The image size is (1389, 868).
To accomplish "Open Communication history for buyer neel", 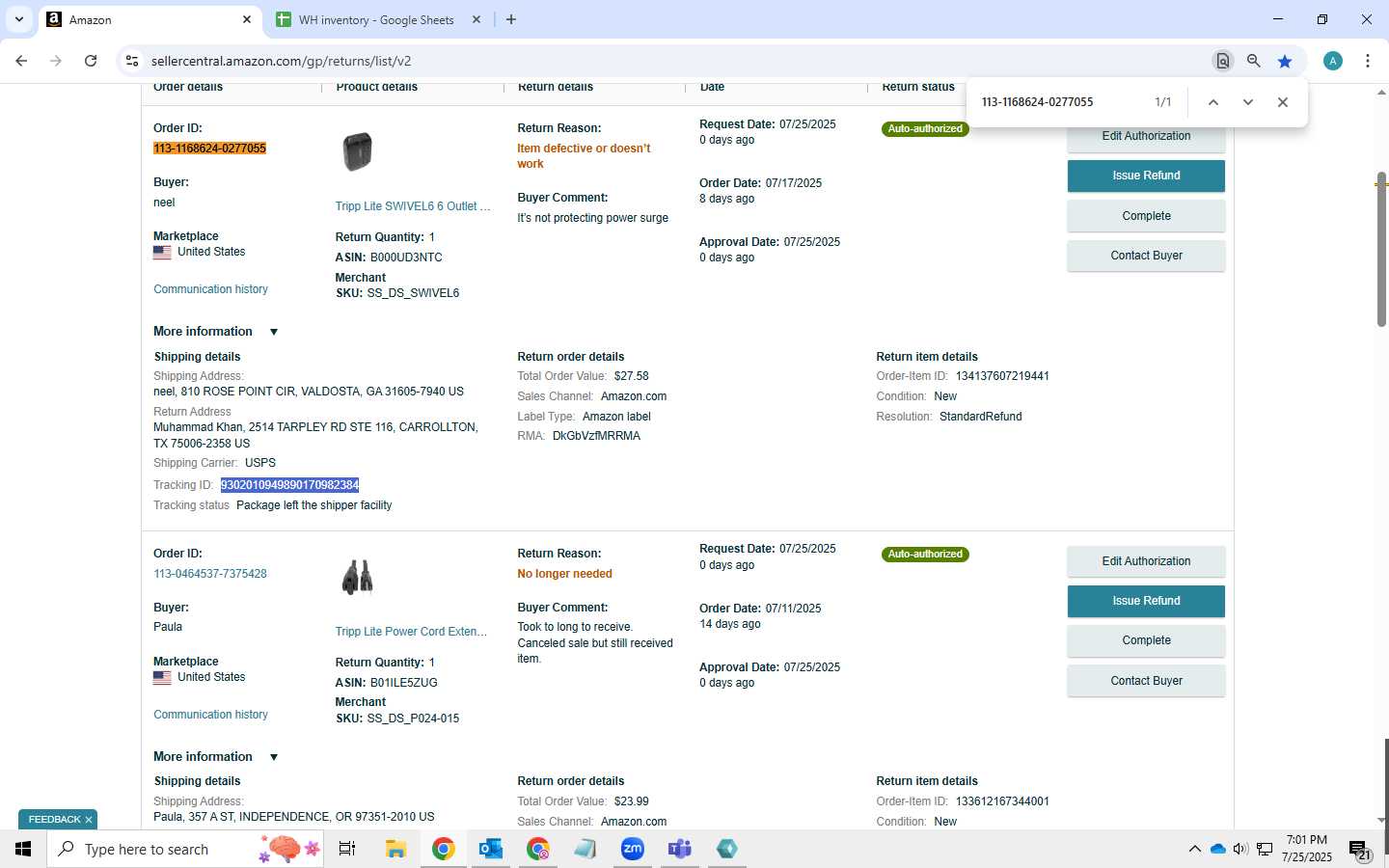I will (x=210, y=289).
